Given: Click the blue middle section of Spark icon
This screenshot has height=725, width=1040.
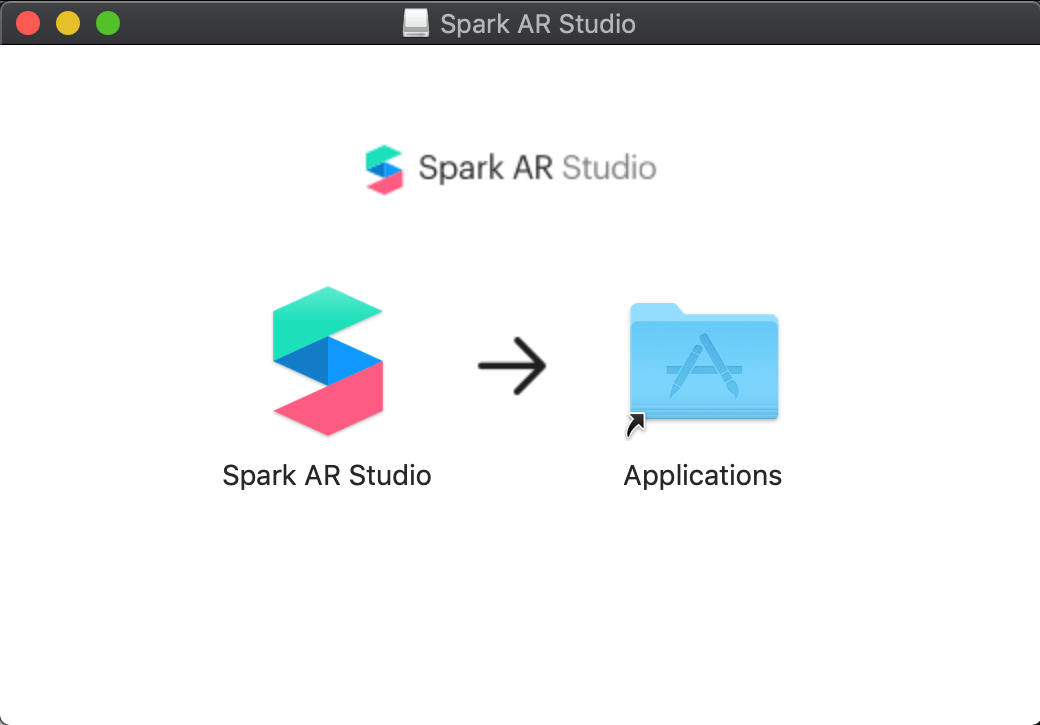Looking at the screenshot, I should [325, 361].
